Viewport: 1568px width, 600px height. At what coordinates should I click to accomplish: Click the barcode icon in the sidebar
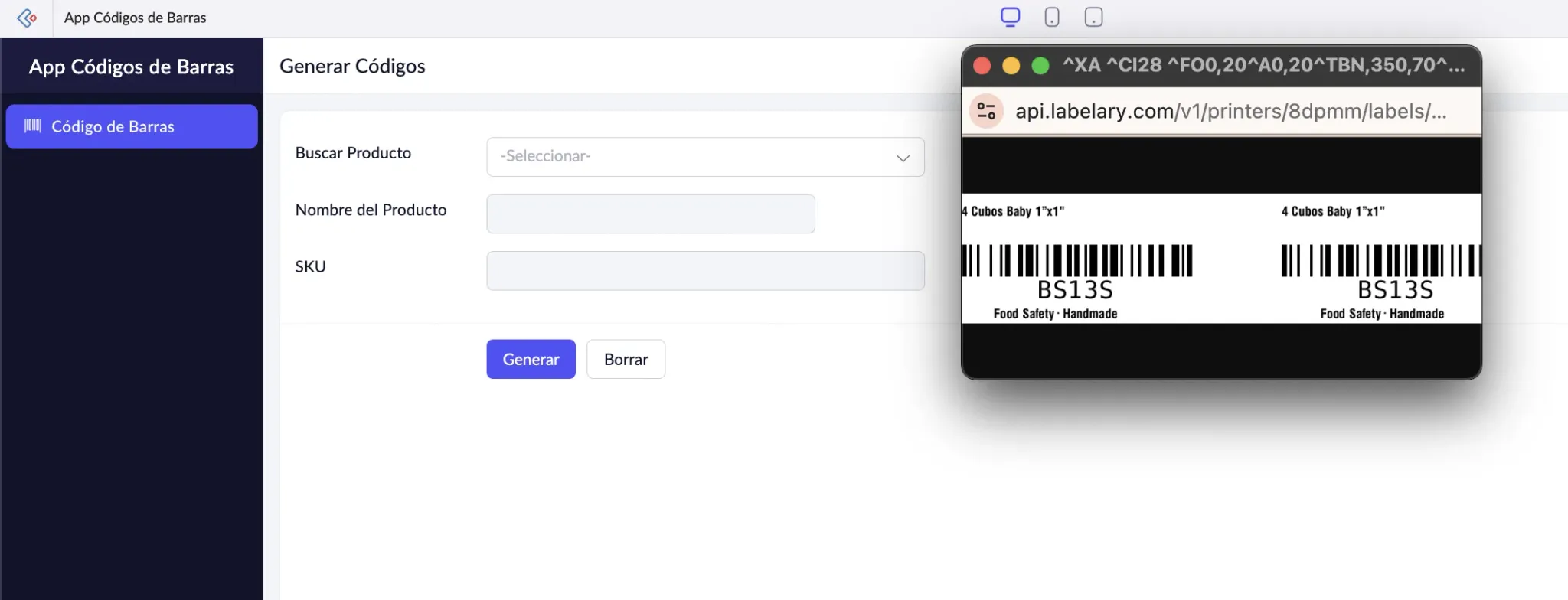point(33,126)
